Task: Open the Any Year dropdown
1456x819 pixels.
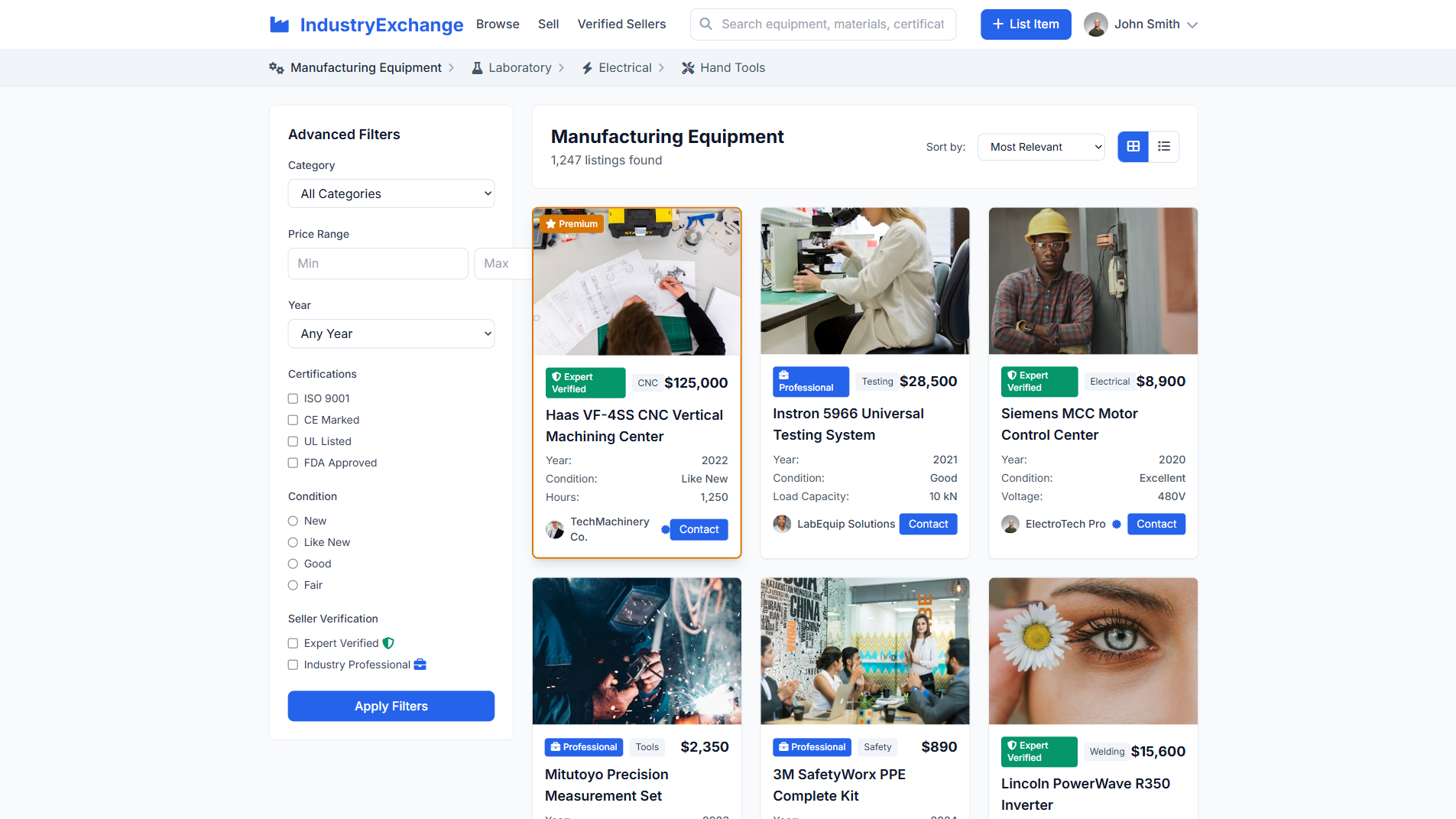Action: (x=391, y=333)
